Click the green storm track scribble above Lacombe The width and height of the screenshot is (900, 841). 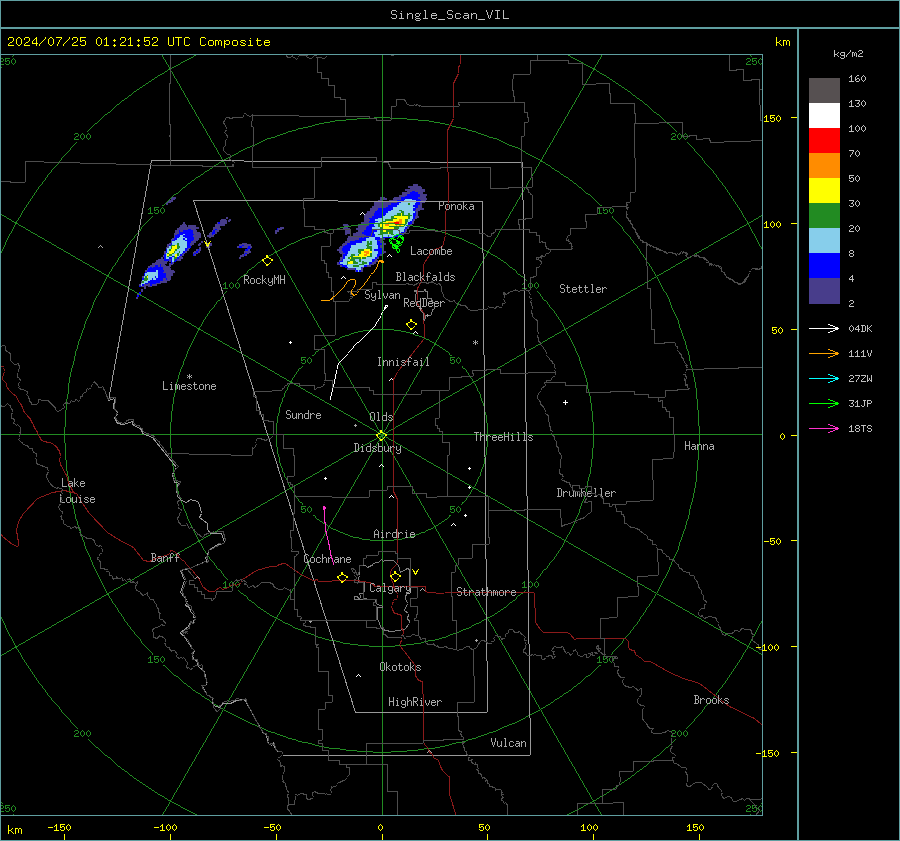click(x=396, y=244)
